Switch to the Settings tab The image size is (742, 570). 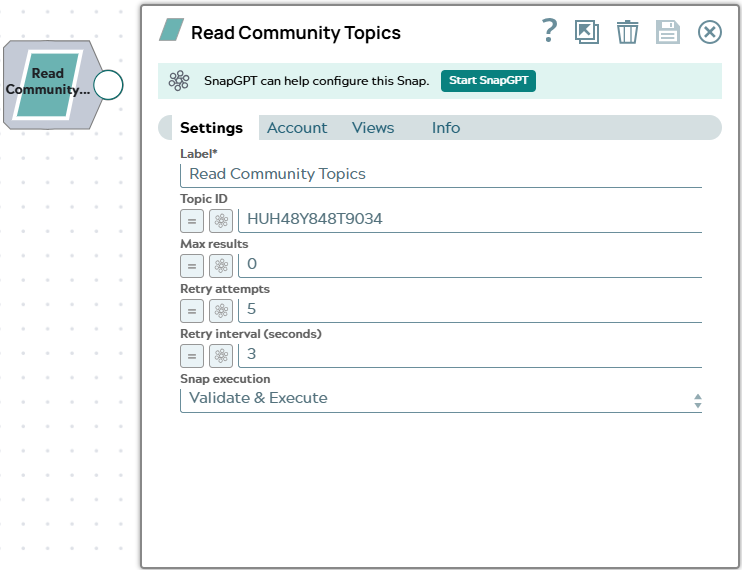211,128
